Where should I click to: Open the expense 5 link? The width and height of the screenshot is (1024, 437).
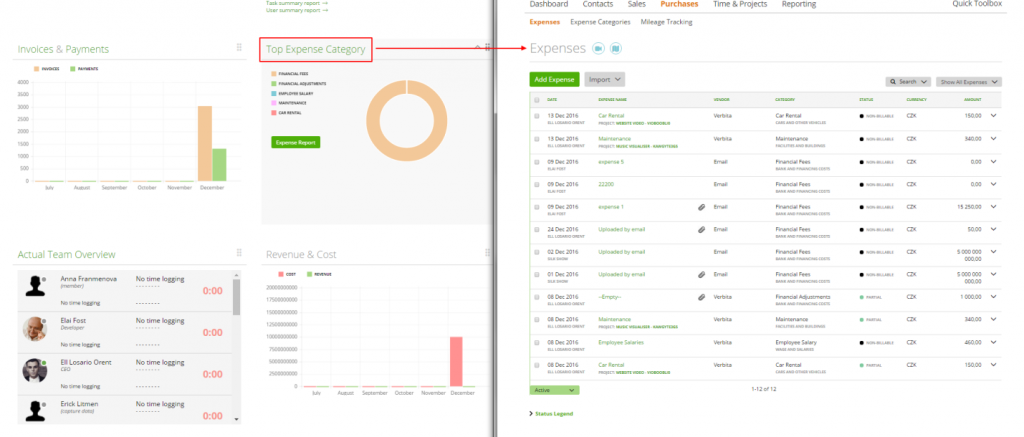(611, 162)
